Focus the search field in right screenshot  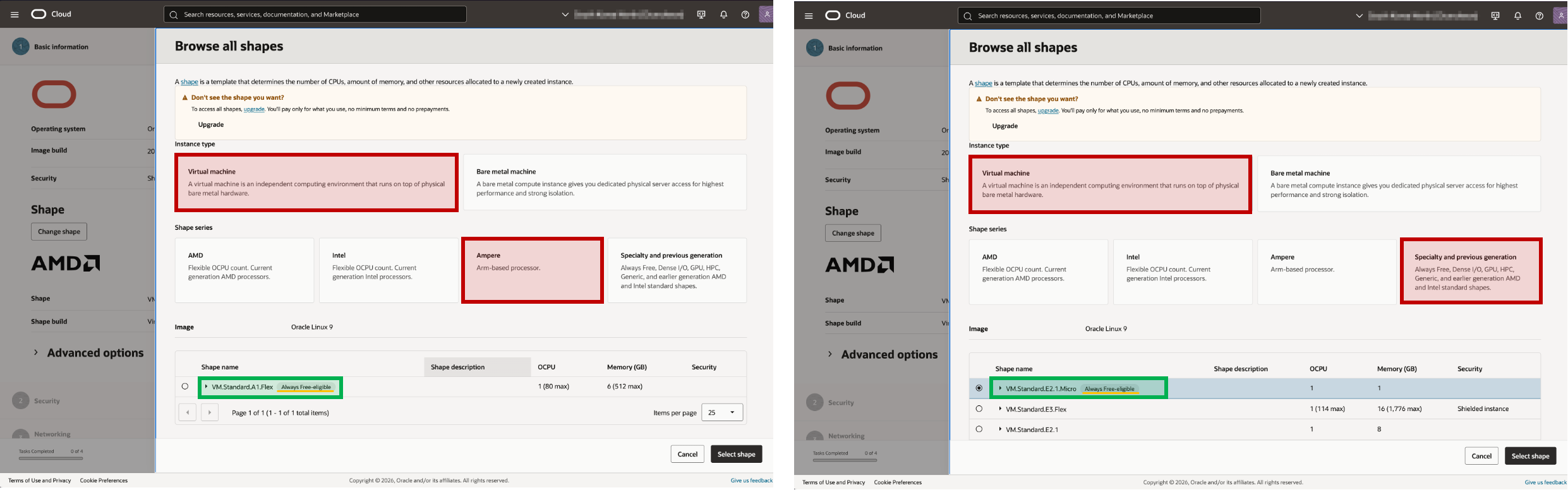[1109, 16]
